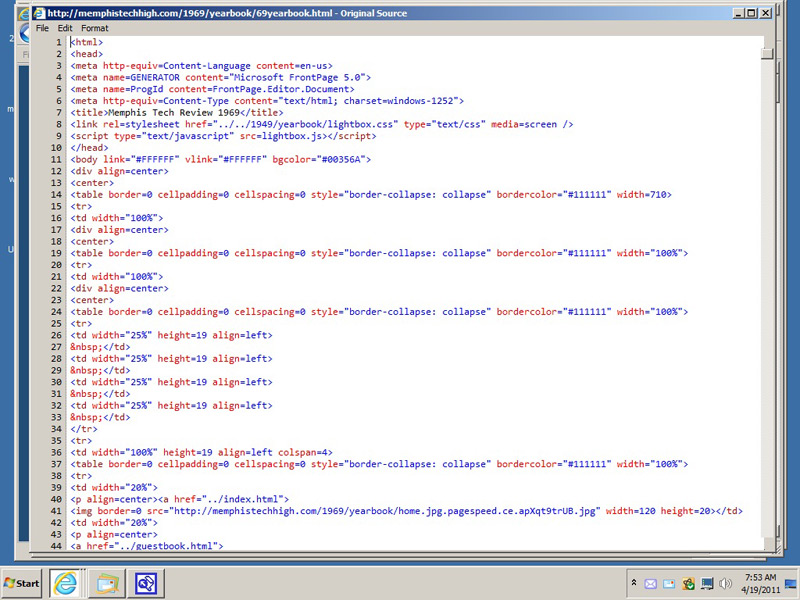Show hidden icons in the system tray
The image size is (800, 600).
pos(634,583)
